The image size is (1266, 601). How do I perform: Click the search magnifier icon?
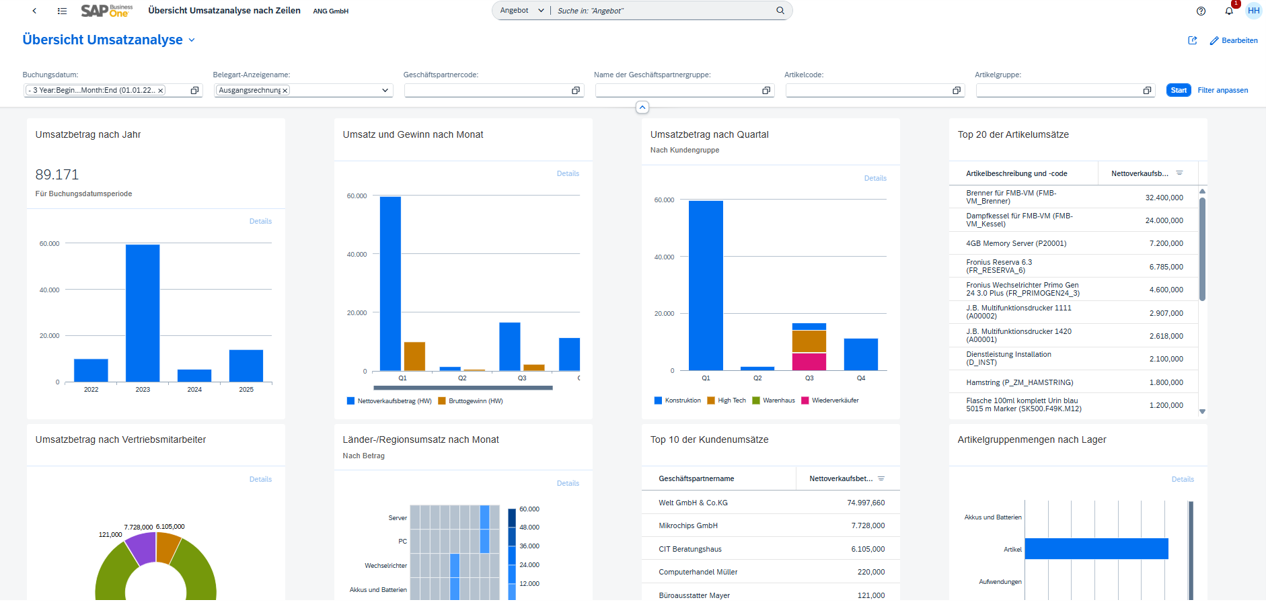click(781, 11)
